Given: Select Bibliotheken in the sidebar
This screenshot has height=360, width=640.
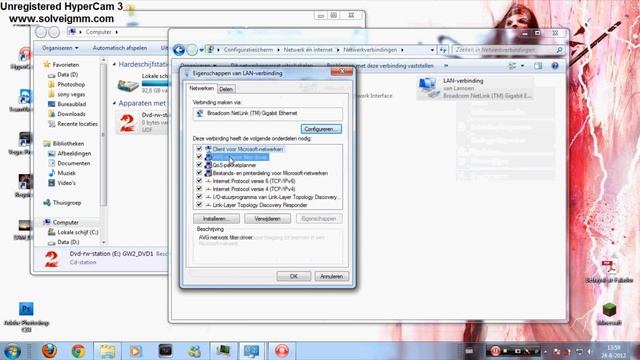Looking at the screenshot, I should pos(68,144).
